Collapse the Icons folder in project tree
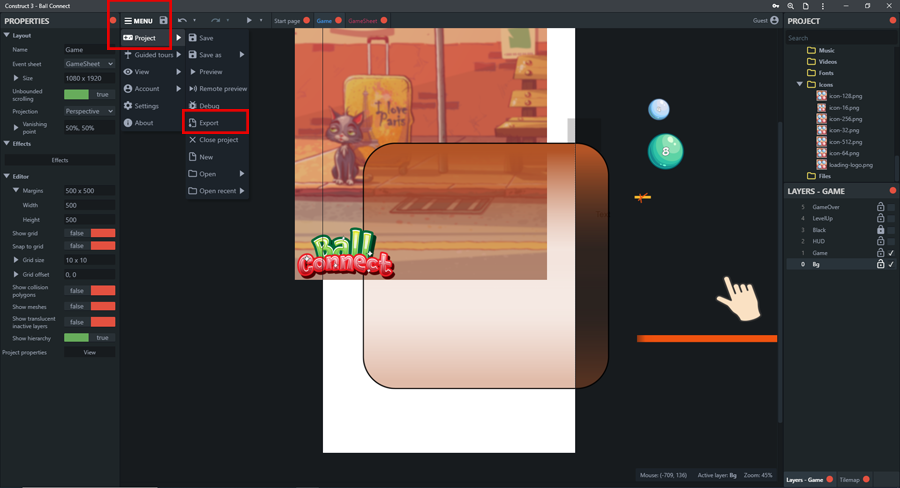 click(799, 85)
